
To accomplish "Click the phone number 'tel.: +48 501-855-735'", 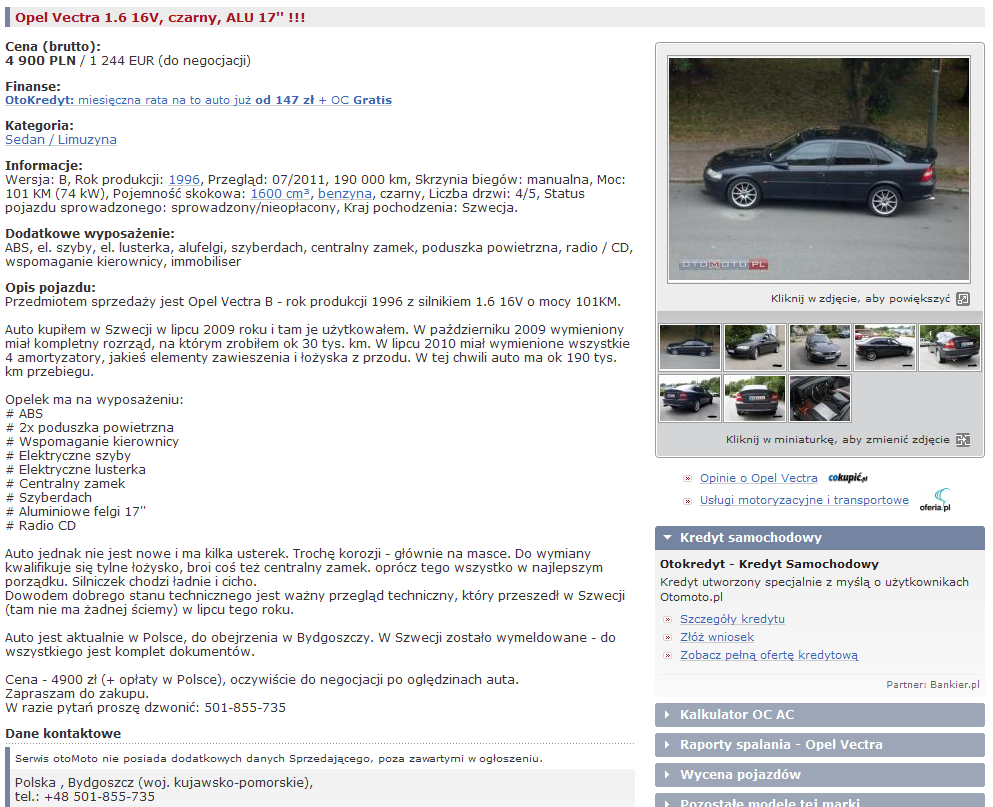I will click(x=85, y=797).
